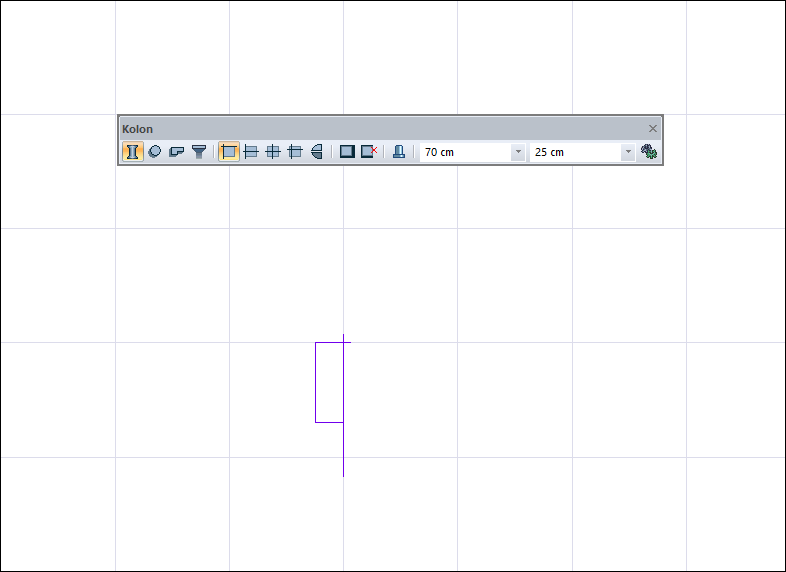The width and height of the screenshot is (786, 572).
Task: Select the circular column tool
Action: tap(155, 151)
